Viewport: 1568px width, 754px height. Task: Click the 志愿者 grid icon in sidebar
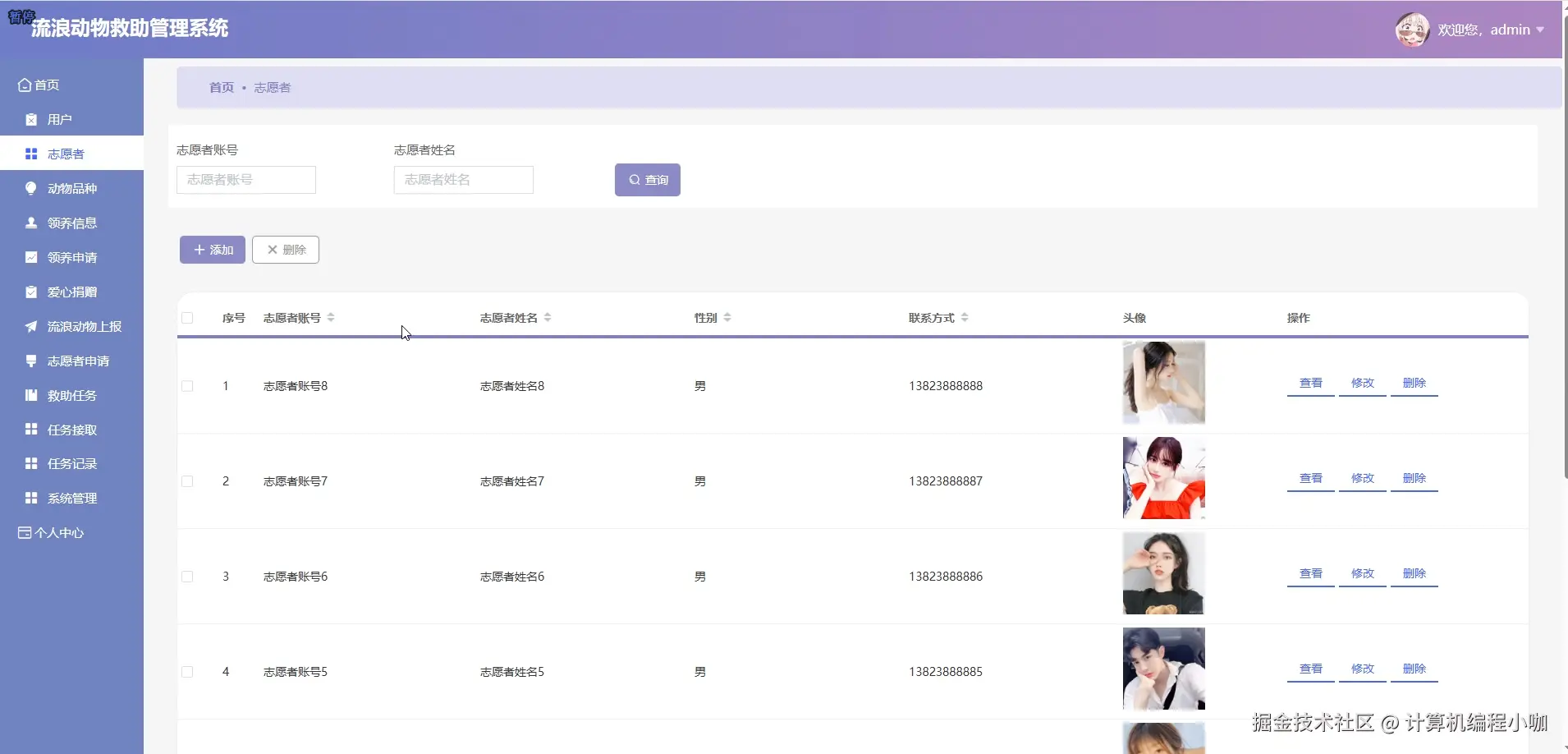[x=31, y=154]
